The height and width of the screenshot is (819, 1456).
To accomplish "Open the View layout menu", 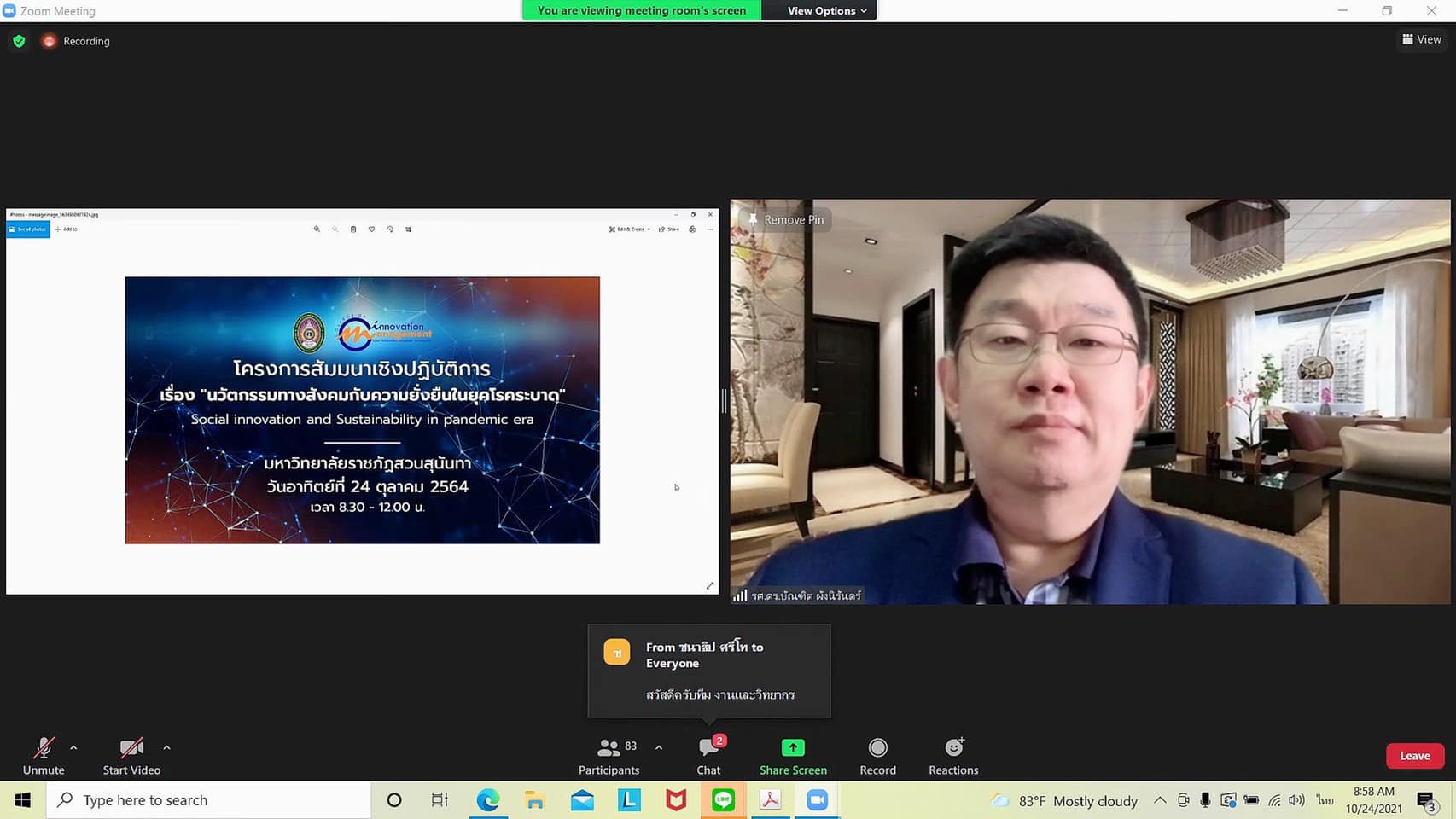I will 1421,39.
